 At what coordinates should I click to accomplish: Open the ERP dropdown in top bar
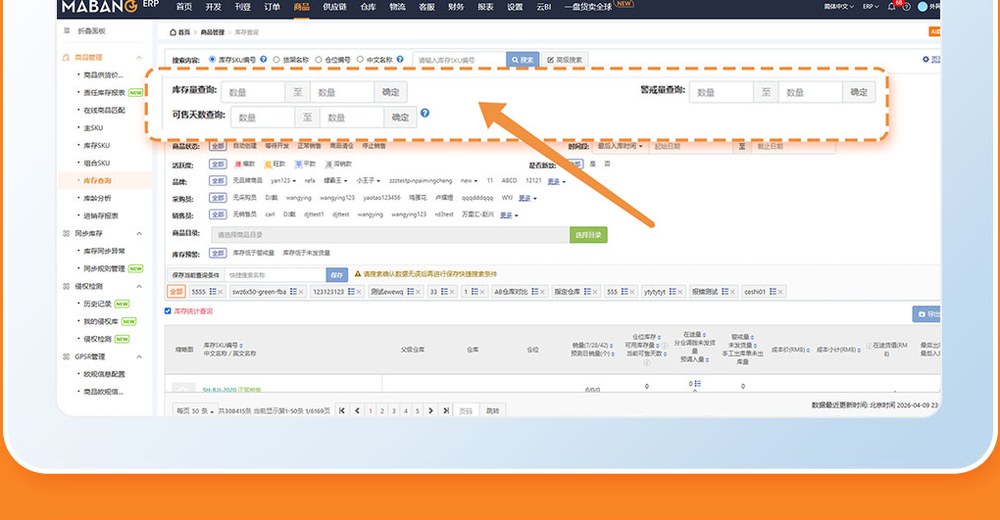pyautogui.click(x=871, y=6)
